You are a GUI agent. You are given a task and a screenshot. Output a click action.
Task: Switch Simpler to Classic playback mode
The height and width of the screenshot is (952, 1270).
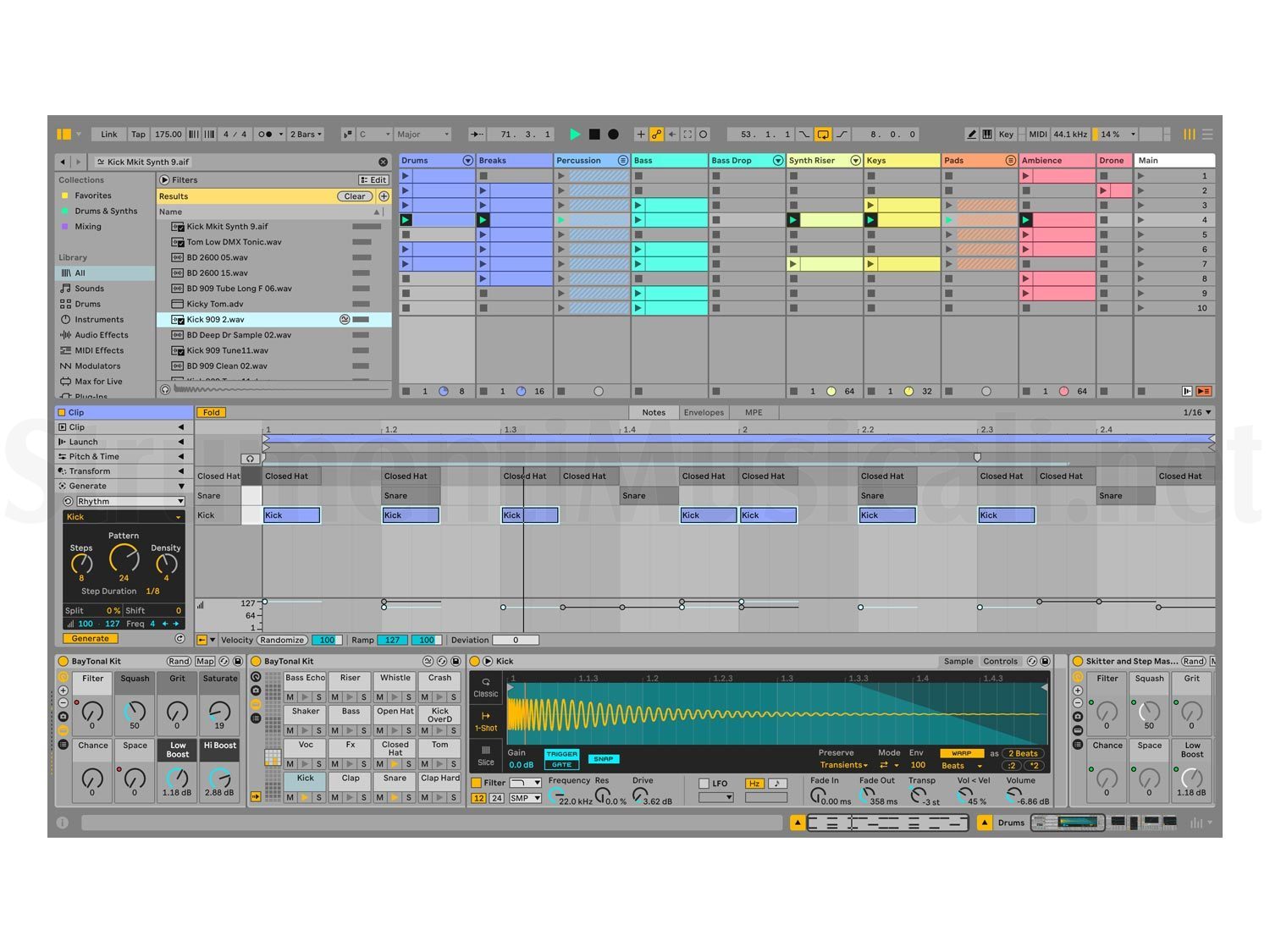point(485,687)
